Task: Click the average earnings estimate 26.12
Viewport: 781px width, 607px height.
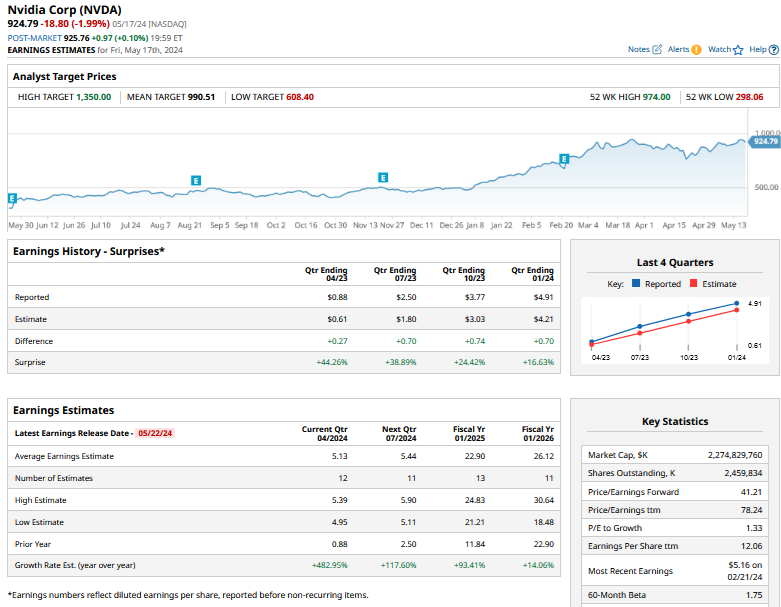Action: 543,456
